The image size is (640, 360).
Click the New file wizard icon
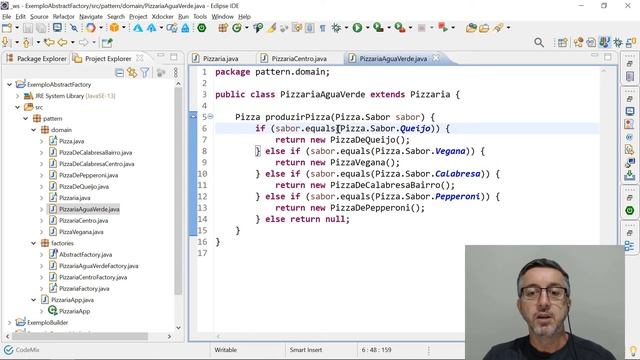pos(7,28)
